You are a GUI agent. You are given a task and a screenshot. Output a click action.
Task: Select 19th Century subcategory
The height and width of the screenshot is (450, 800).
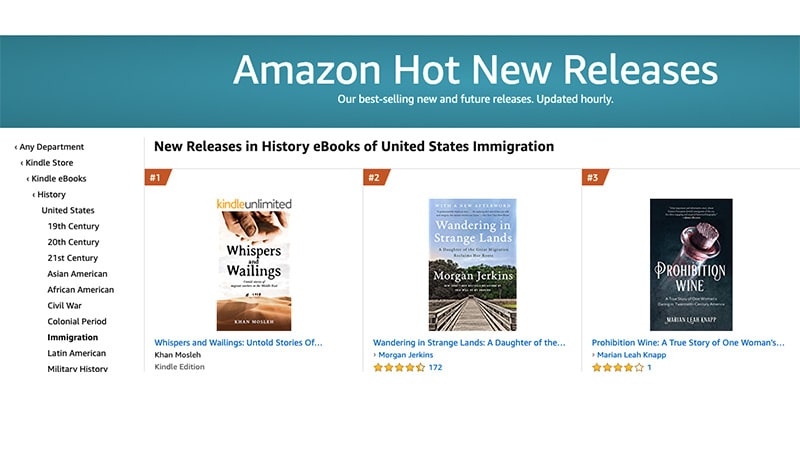[73, 227]
